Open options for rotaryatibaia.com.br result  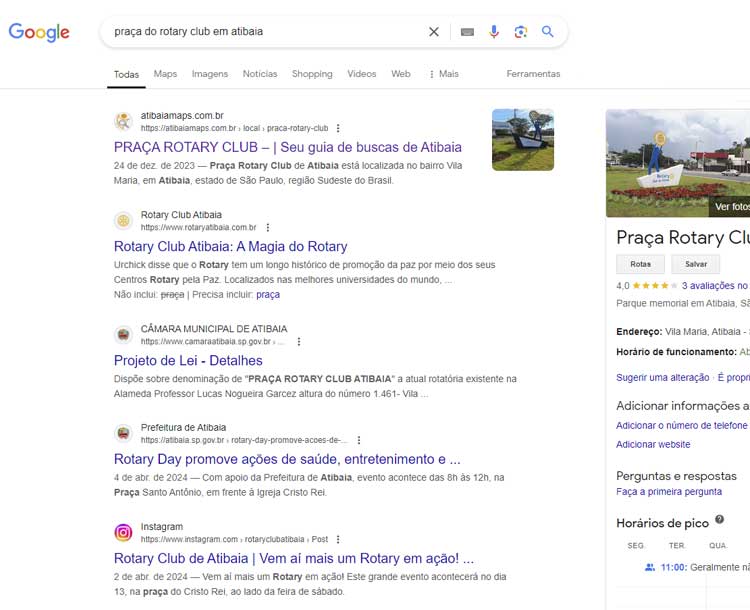[x=268, y=227]
